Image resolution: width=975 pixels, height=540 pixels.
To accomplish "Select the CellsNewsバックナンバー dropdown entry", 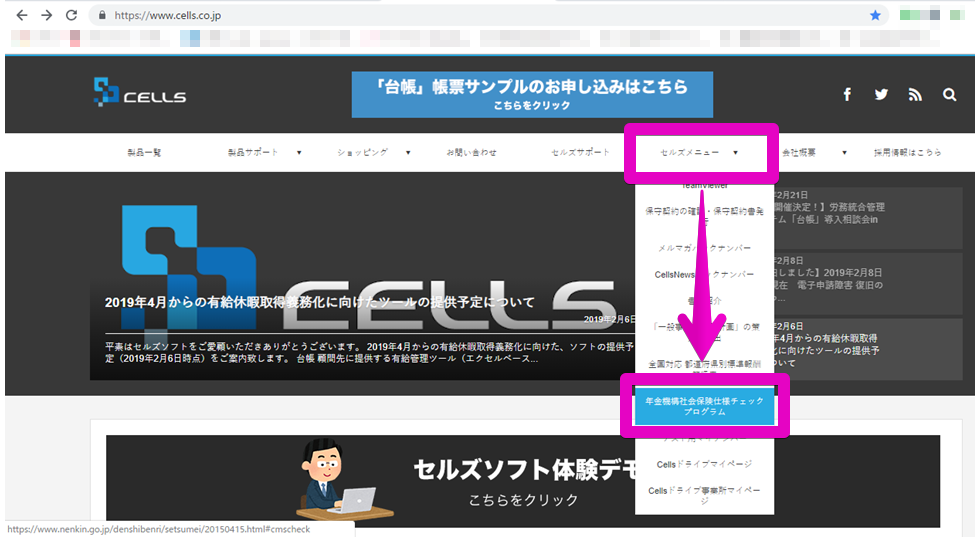I will coord(705,274).
